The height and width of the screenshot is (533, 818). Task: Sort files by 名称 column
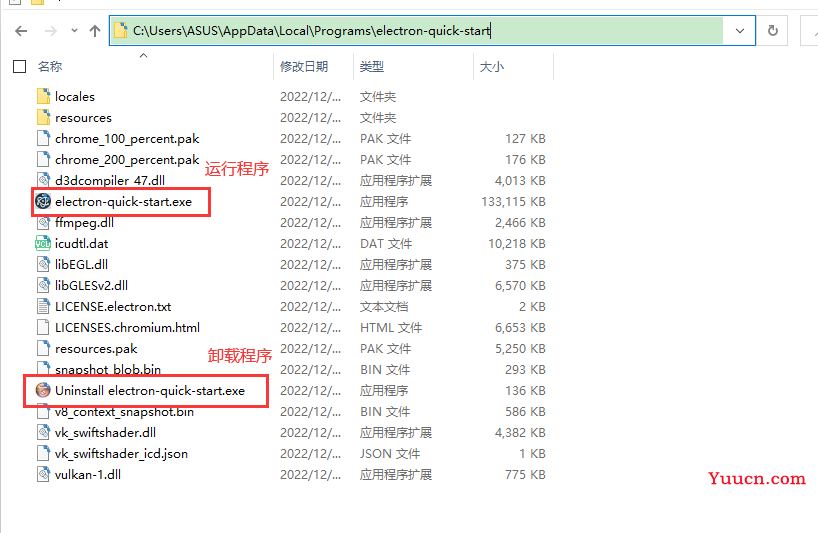[x=50, y=67]
